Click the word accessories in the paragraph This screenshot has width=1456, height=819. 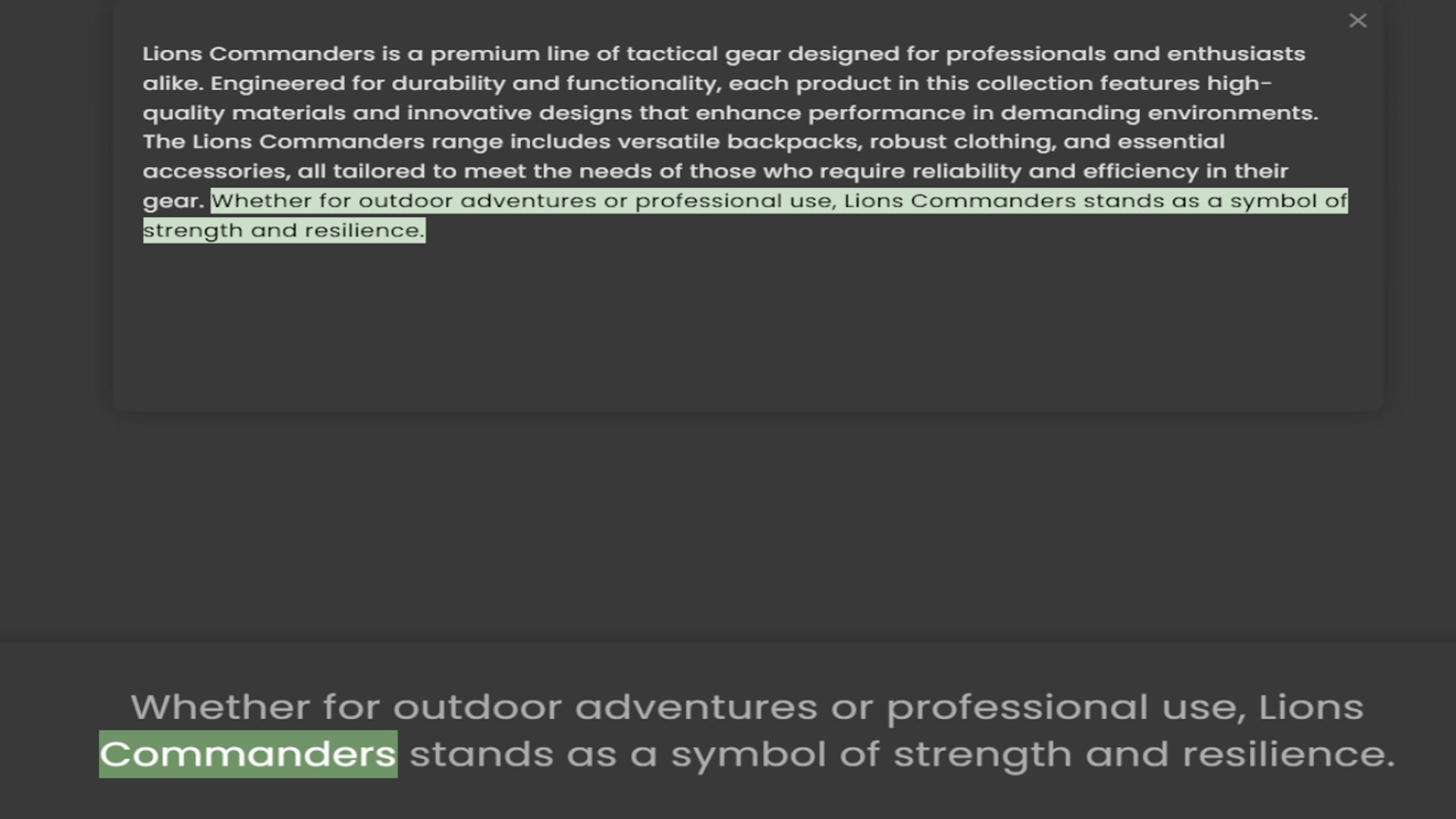215,171
